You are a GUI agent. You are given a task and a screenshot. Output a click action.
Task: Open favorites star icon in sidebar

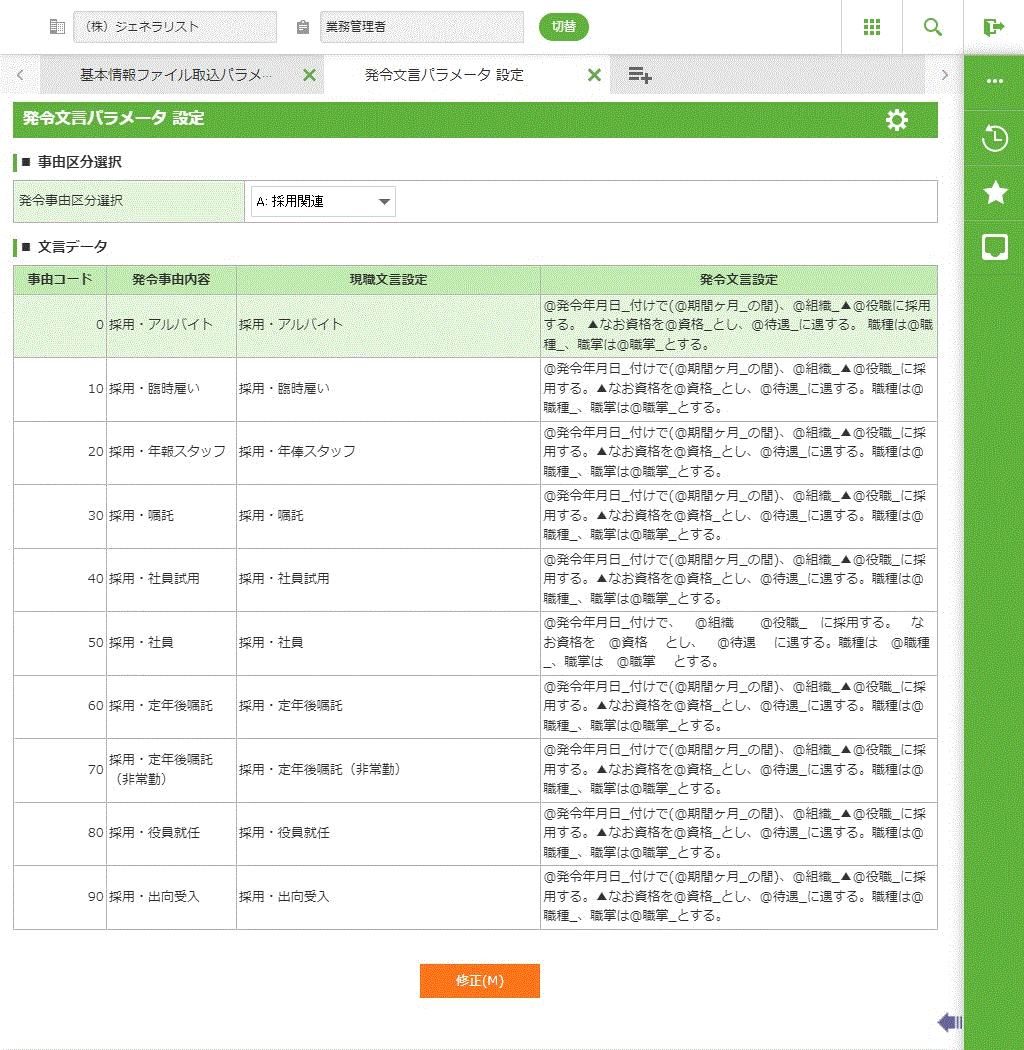pos(994,193)
